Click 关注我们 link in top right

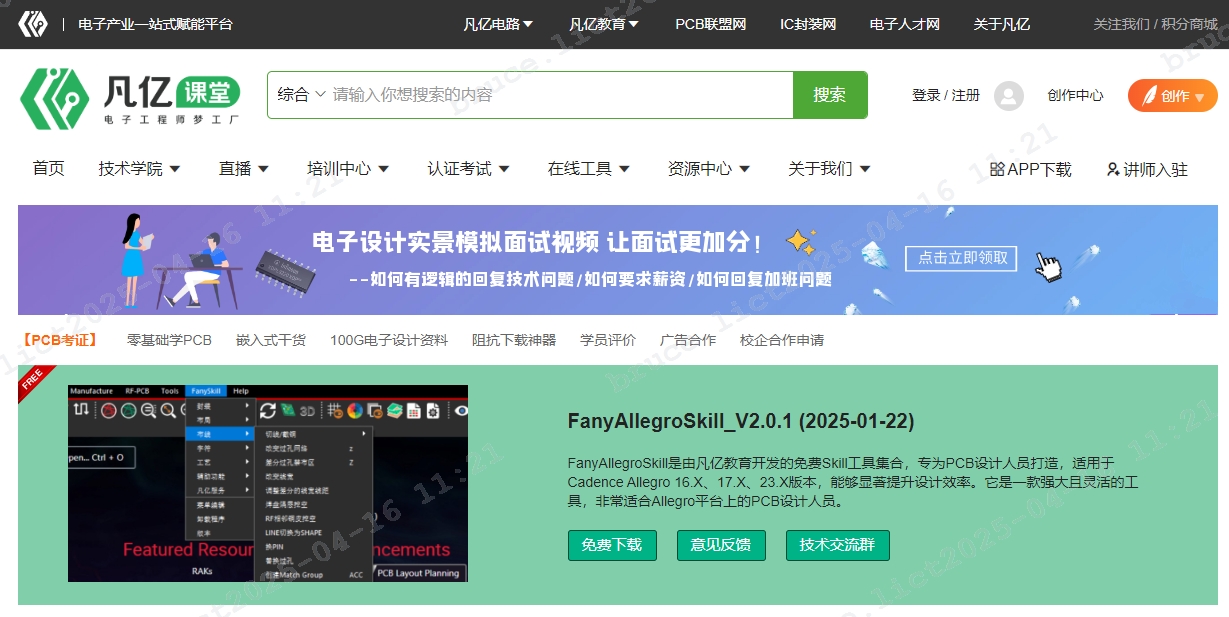(1122, 24)
